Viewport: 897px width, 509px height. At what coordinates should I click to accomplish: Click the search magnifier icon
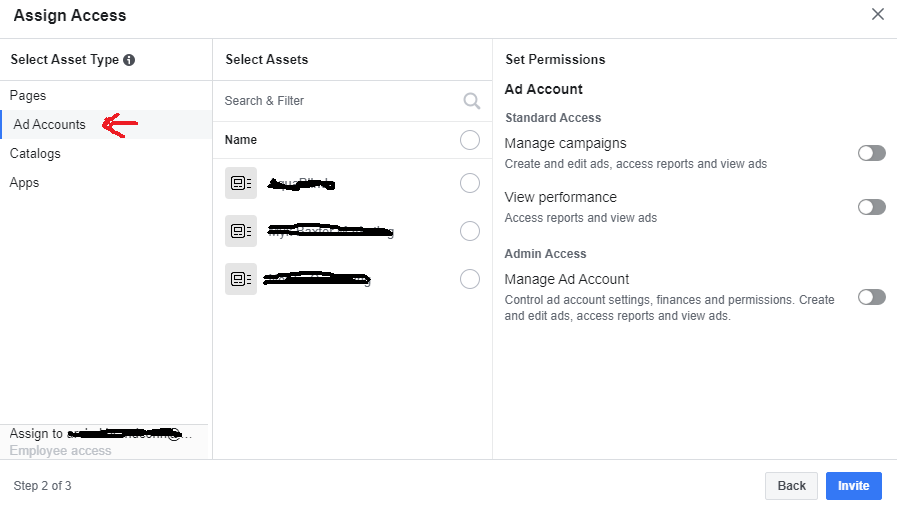click(x=472, y=101)
